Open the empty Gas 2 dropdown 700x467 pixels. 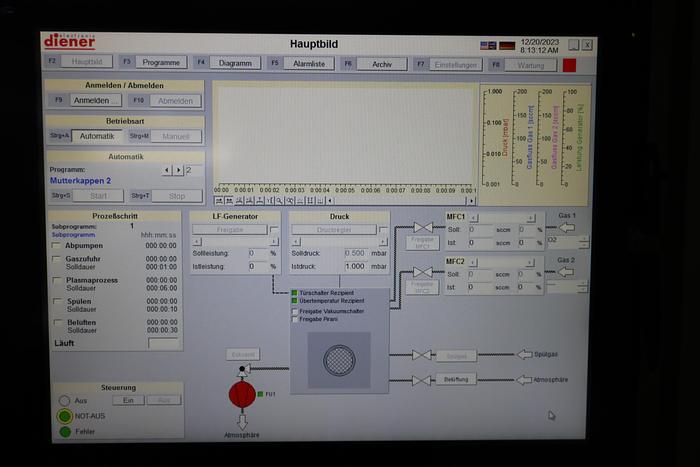pos(566,285)
